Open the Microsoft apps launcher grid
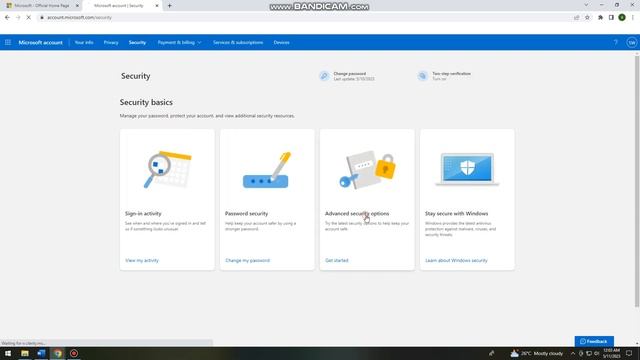Image resolution: width=640 pixels, height=360 pixels. [8, 42]
